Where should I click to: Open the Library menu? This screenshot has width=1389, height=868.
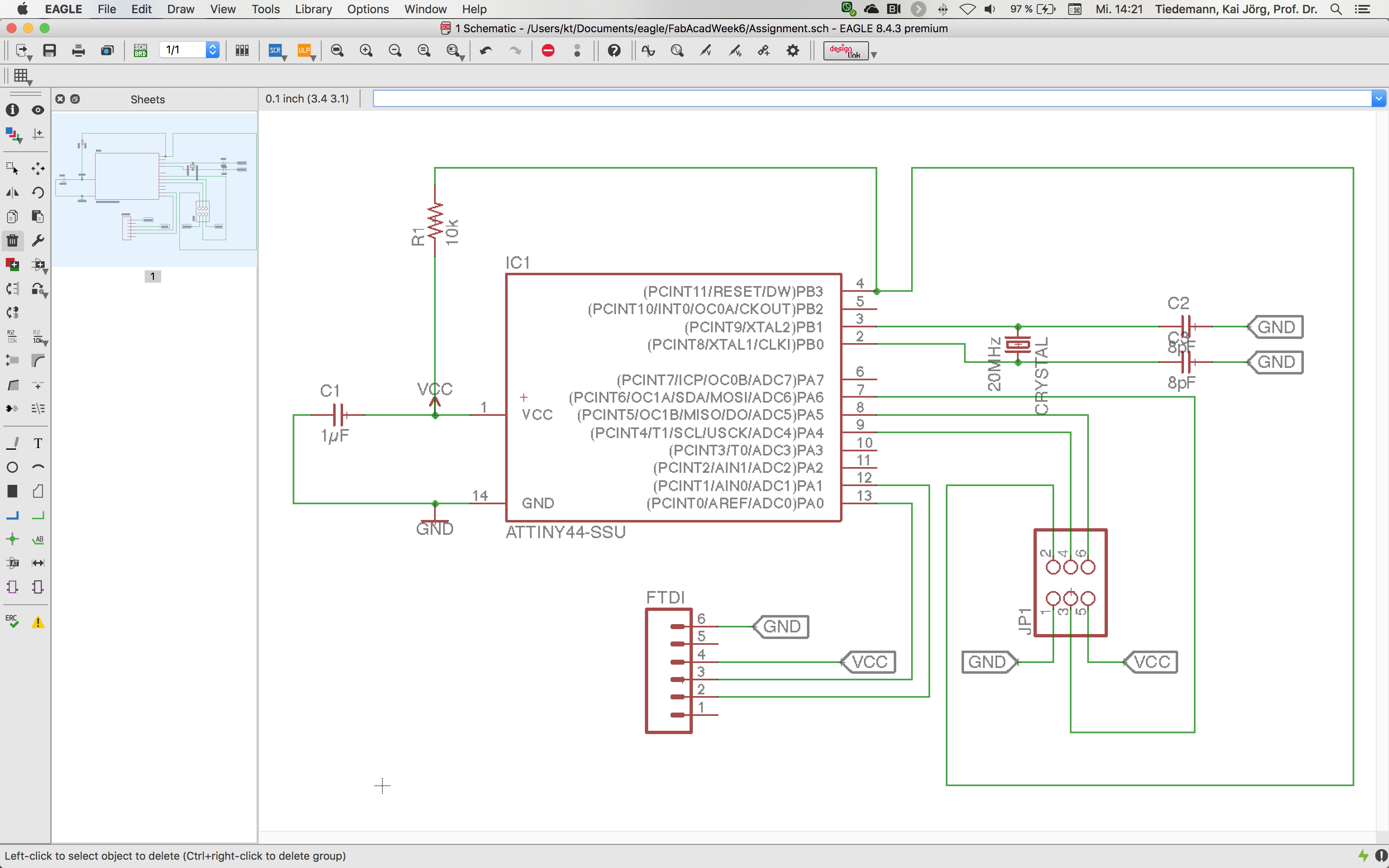pyautogui.click(x=313, y=9)
